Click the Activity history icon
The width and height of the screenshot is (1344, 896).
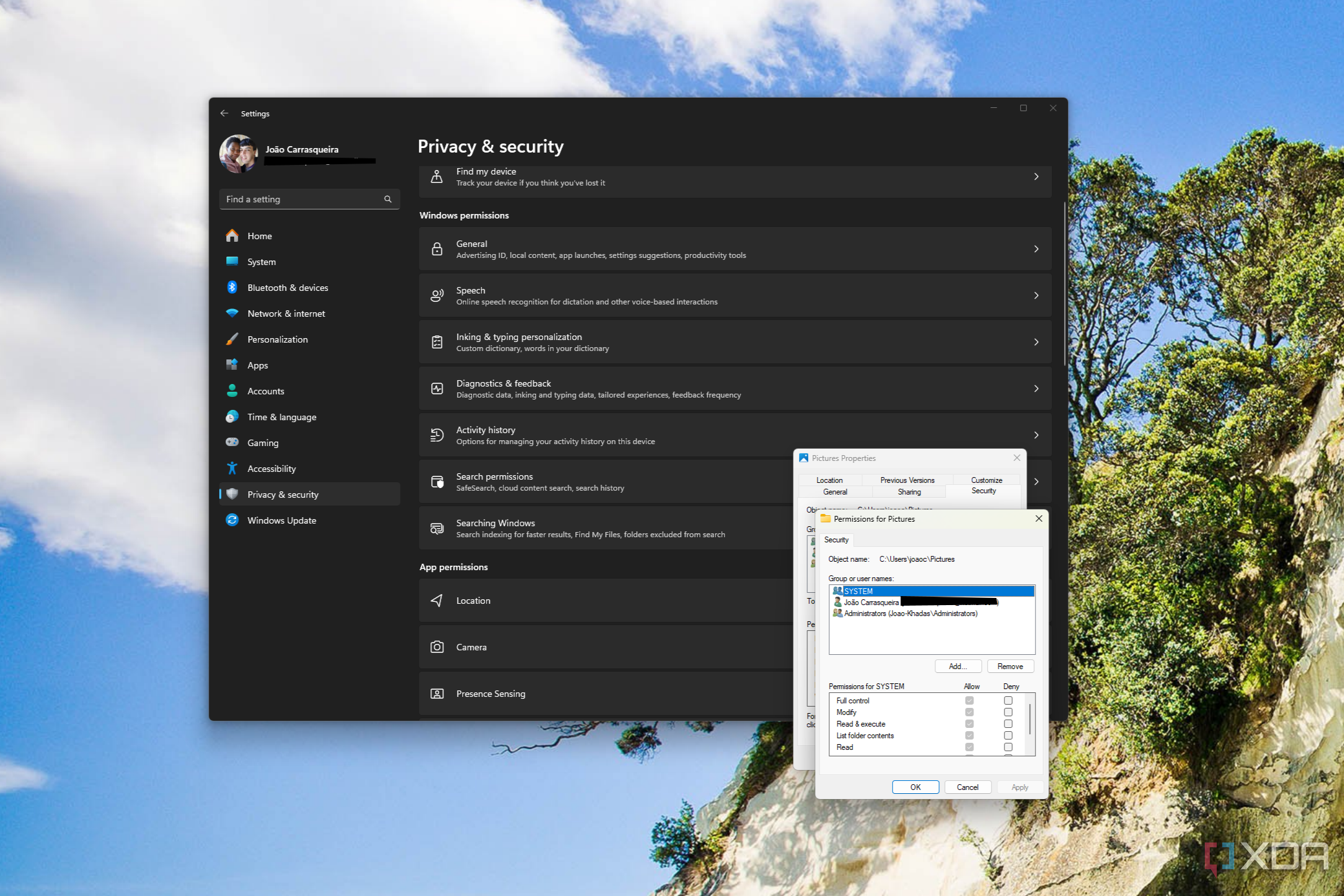coord(437,435)
